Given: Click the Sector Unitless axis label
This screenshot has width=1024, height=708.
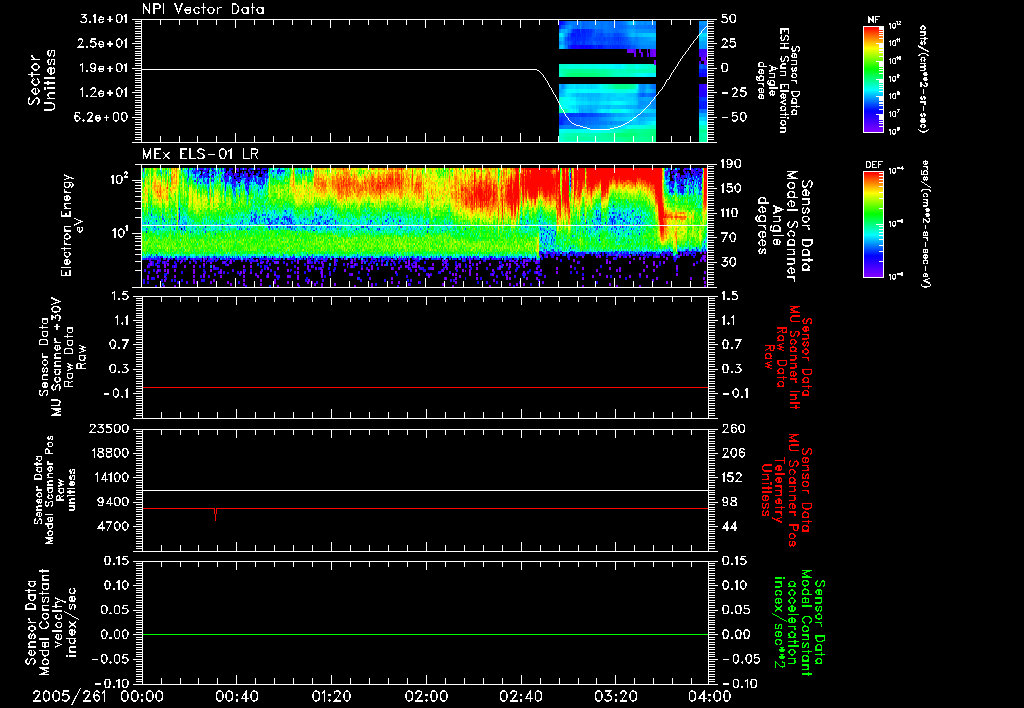Looking at the screenshot, I should pos(40,80).
